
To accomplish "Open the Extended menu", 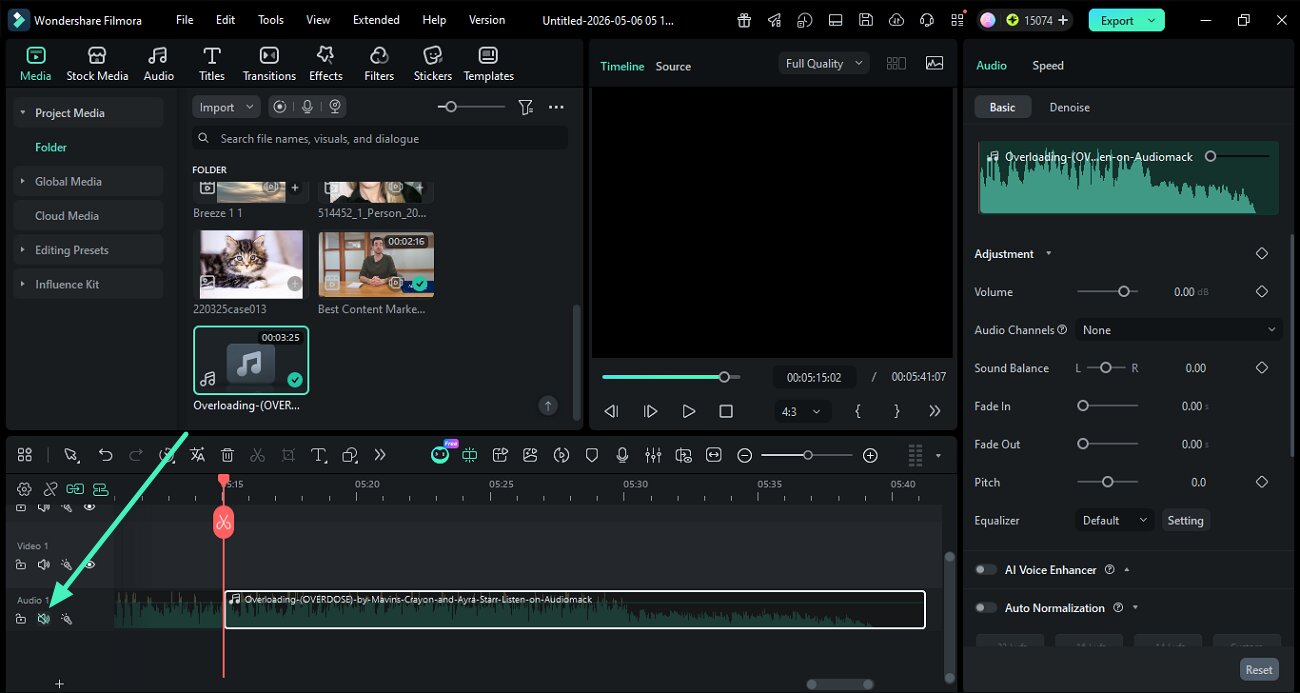I will click(x=376, y=20).
